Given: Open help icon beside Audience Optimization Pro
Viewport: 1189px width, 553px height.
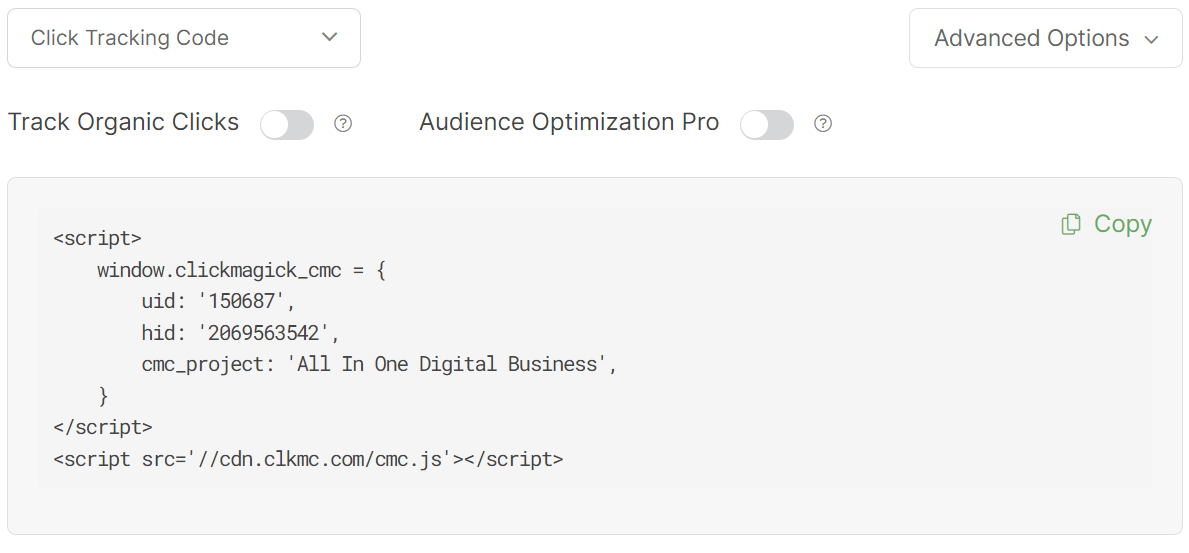Looking at the screenshot, I should pos(823,124).
